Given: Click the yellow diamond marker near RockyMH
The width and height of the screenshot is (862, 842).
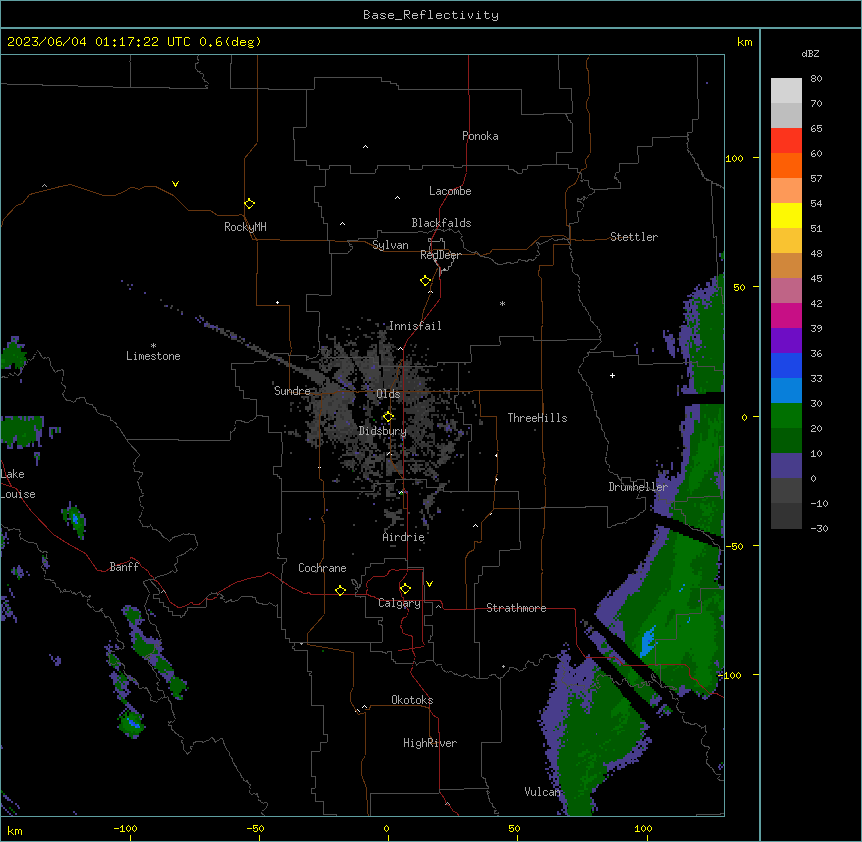Looking at the screenshot, I should coord(250,204).
